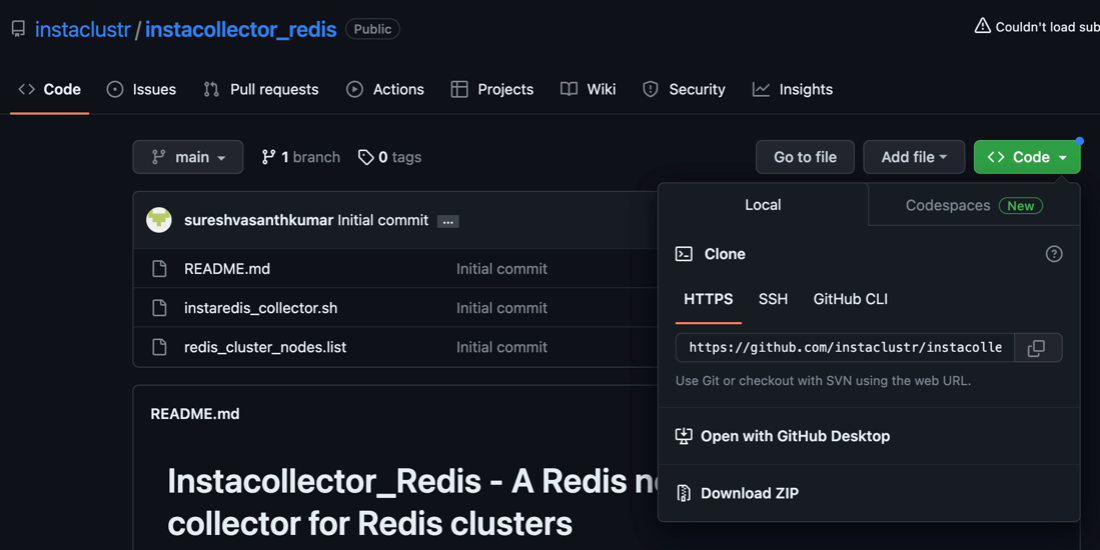Click the file icon next to instaredis_collector.sh
The image size is (1100, 550).
pyautogui.click(x=160, y=308)
